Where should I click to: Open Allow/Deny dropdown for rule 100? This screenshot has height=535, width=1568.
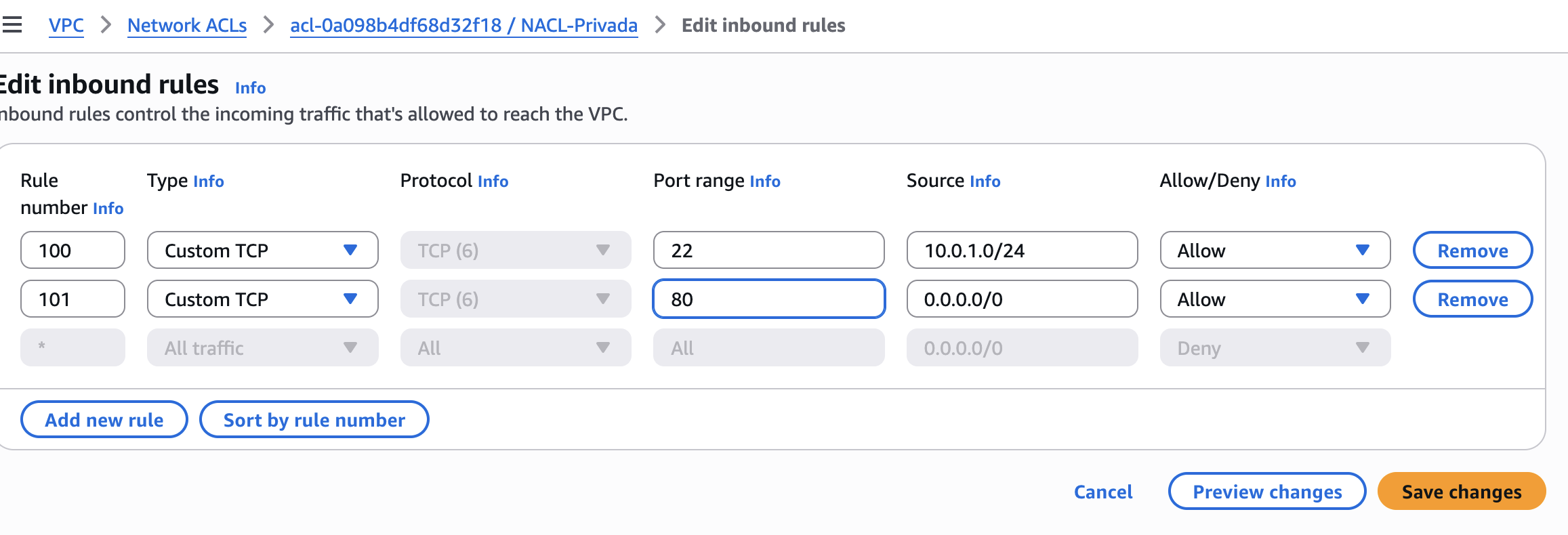tap(1275, 251)
